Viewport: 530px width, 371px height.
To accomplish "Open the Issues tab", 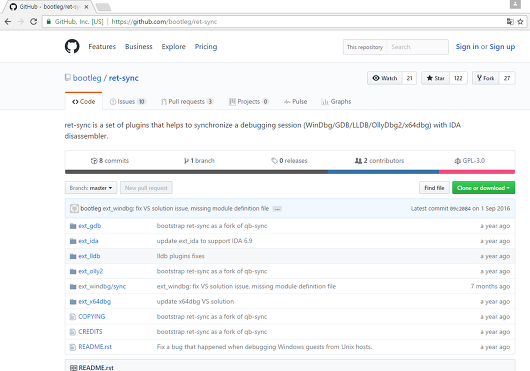I will click(128, 102).
